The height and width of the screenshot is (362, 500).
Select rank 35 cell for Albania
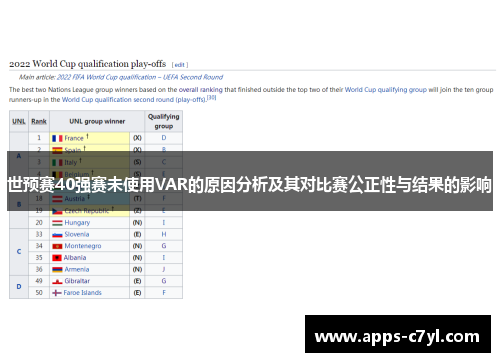click(x=39, y=258)
